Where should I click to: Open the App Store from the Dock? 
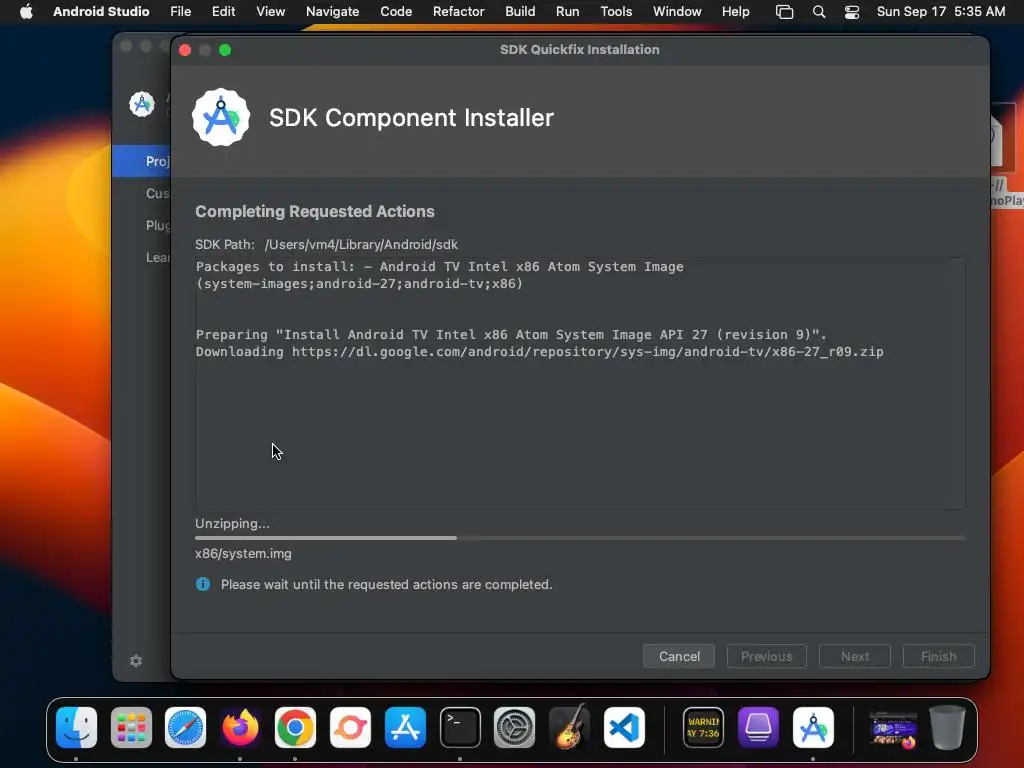(405, 728)
